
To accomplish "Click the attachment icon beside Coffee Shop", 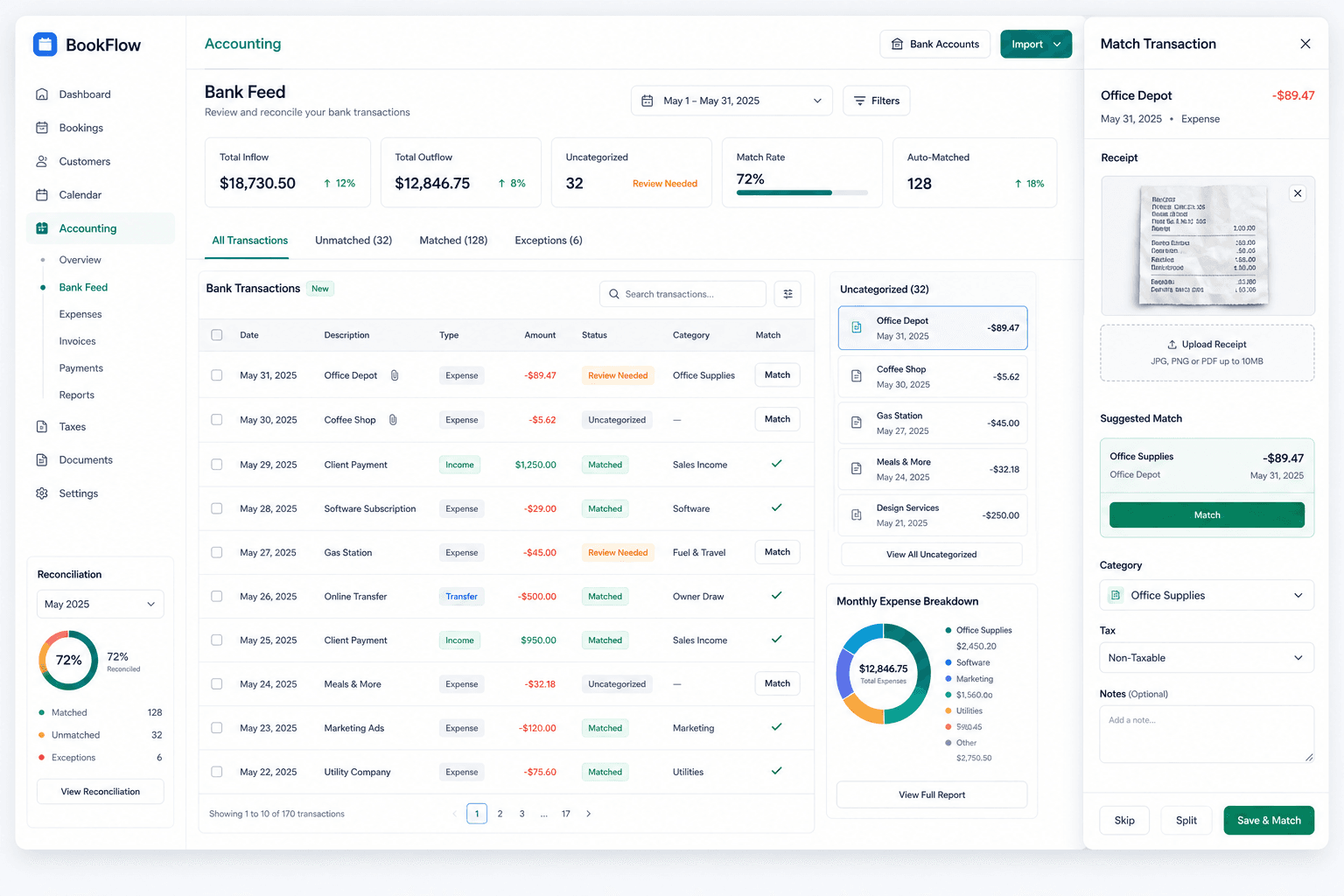I will (x=393, y=420).
